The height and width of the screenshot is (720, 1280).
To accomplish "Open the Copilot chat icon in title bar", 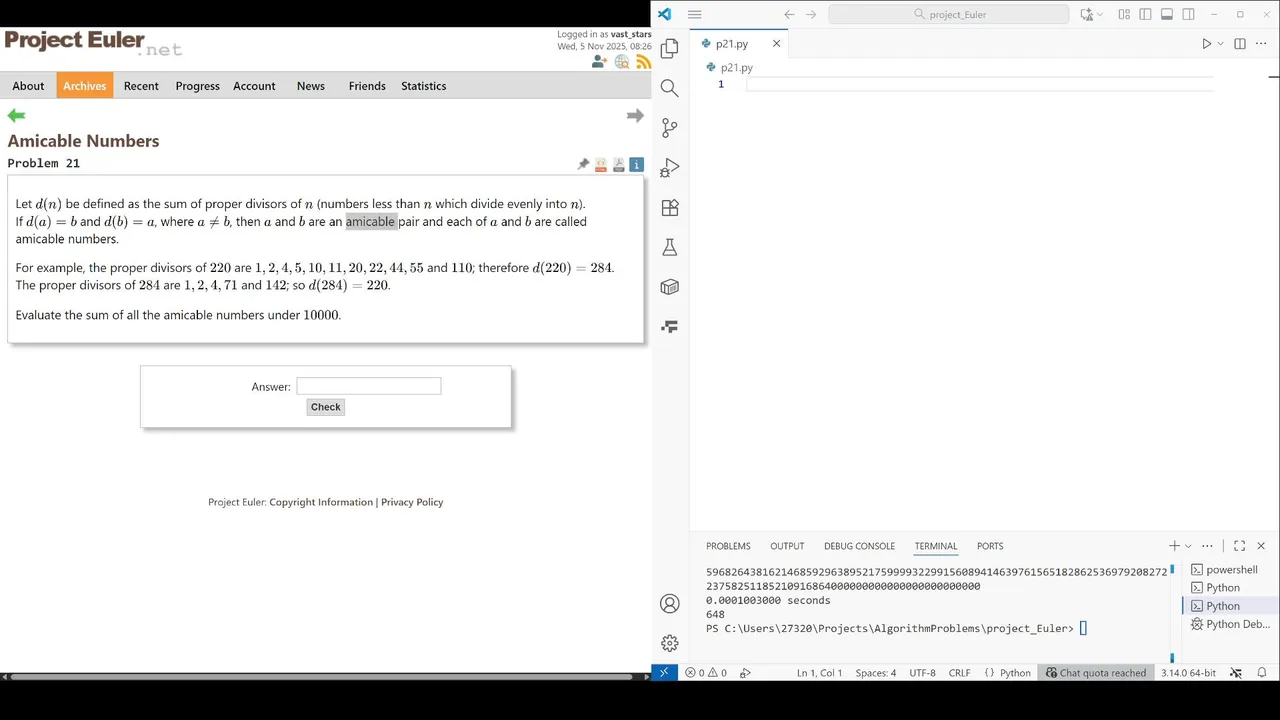I will pos(1087,15).
